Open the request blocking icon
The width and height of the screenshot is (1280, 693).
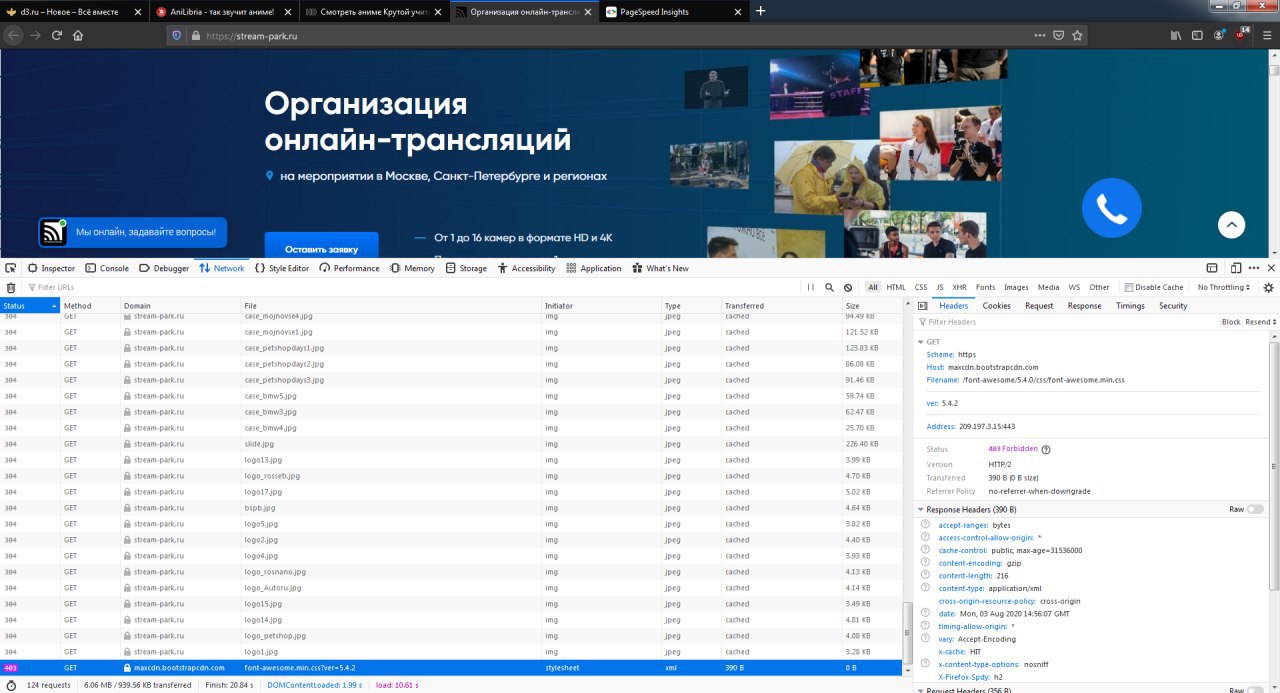tap(848, 287)
